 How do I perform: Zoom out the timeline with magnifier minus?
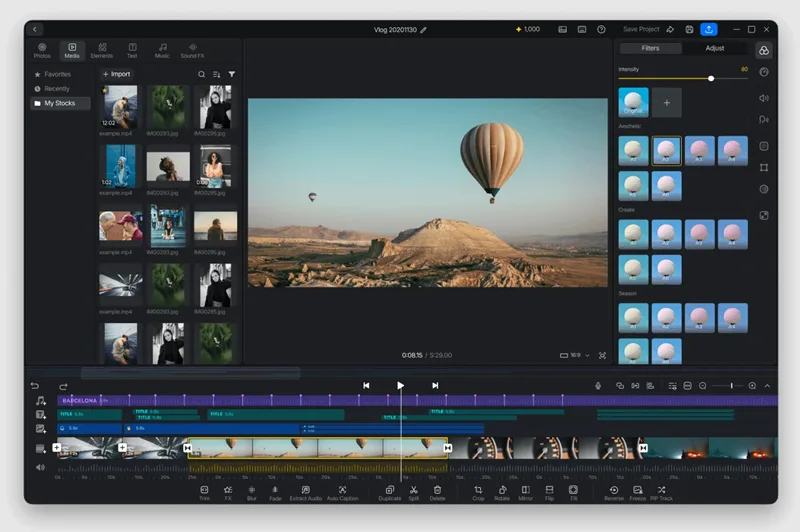(x=703, y=386)
